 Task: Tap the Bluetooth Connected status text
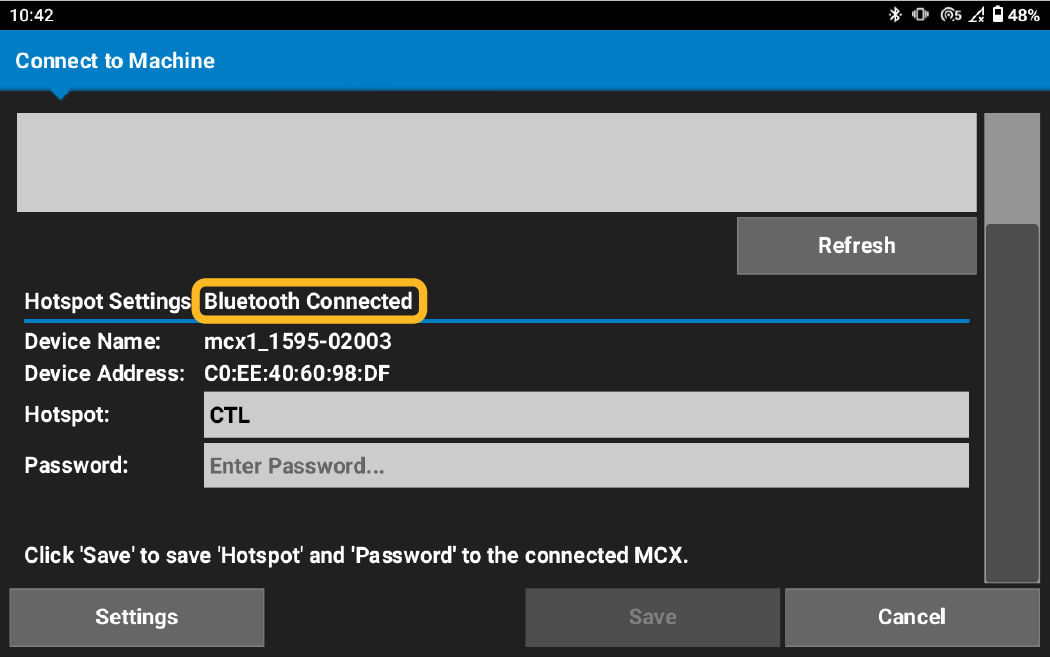tap(309, 301)
